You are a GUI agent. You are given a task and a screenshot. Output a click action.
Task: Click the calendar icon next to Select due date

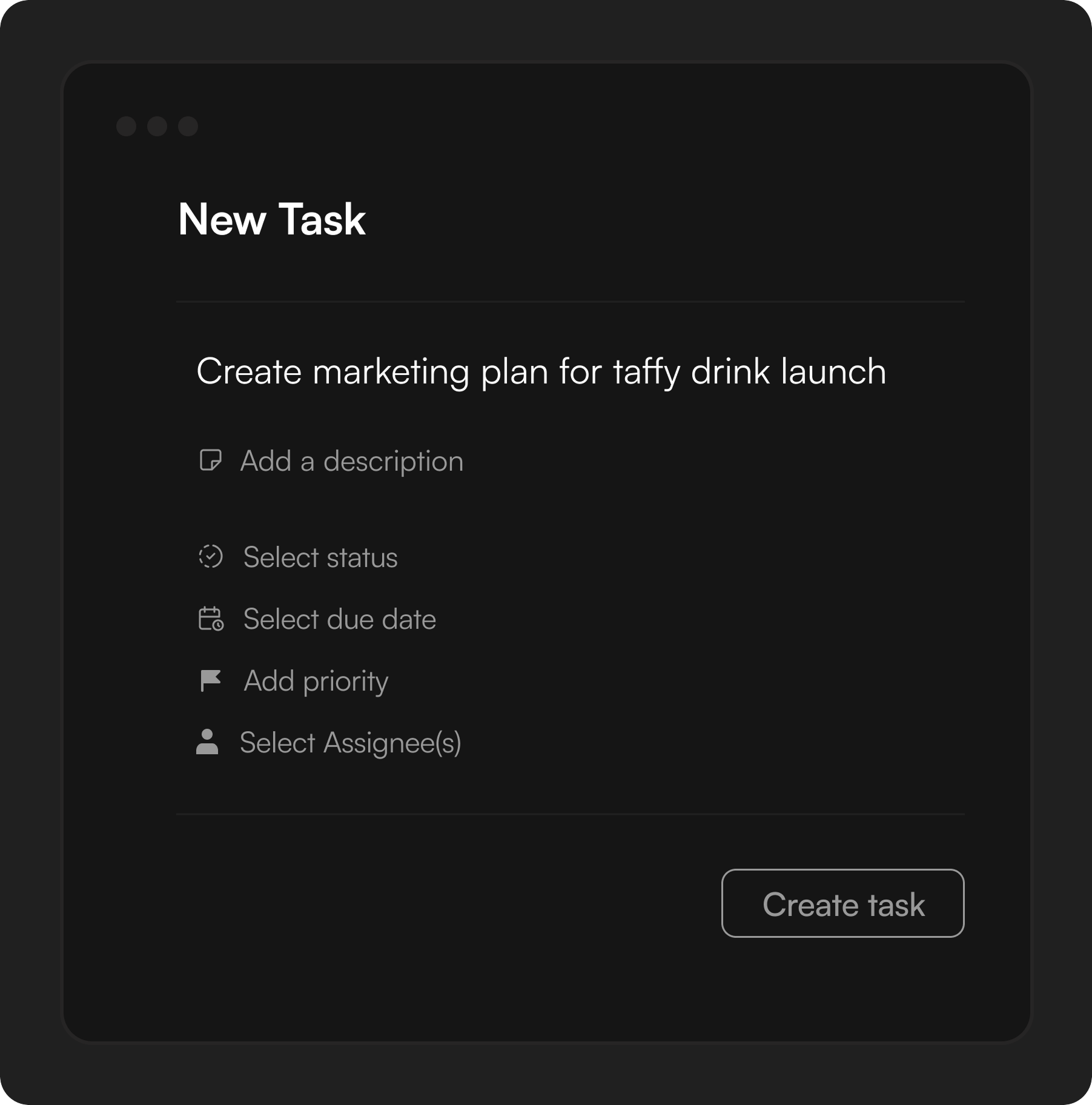[210, 619]
